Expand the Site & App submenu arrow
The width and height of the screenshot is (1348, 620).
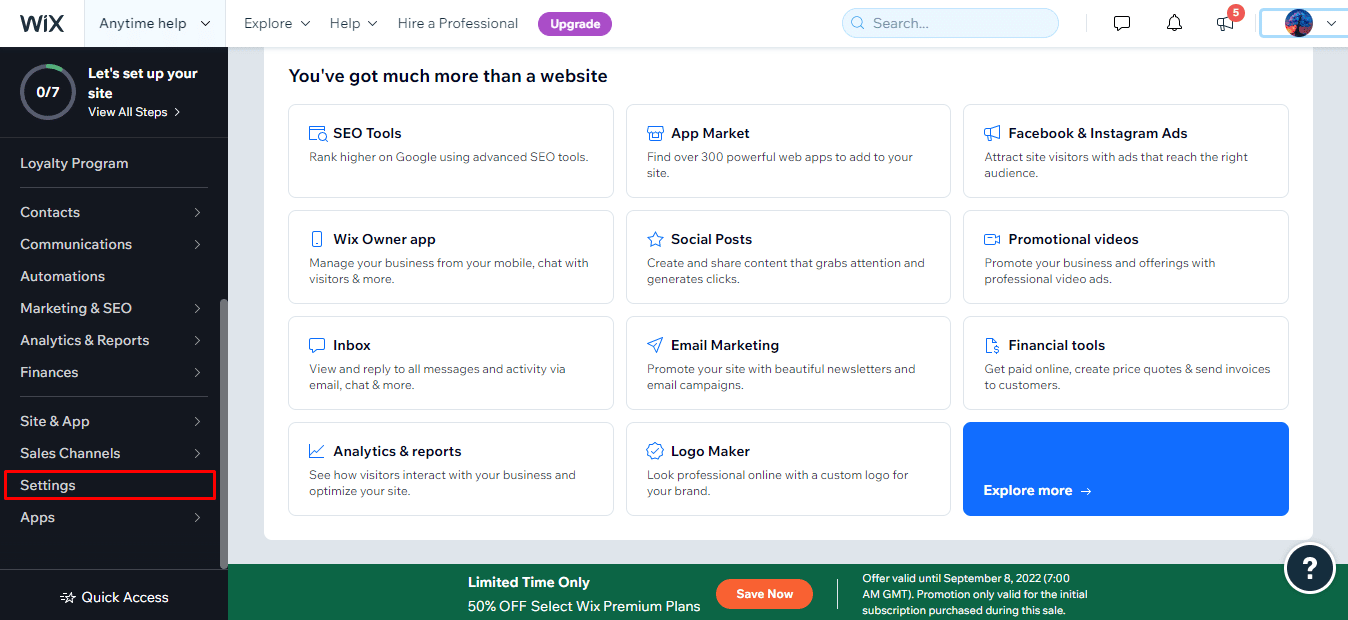[x=197, y=421]
